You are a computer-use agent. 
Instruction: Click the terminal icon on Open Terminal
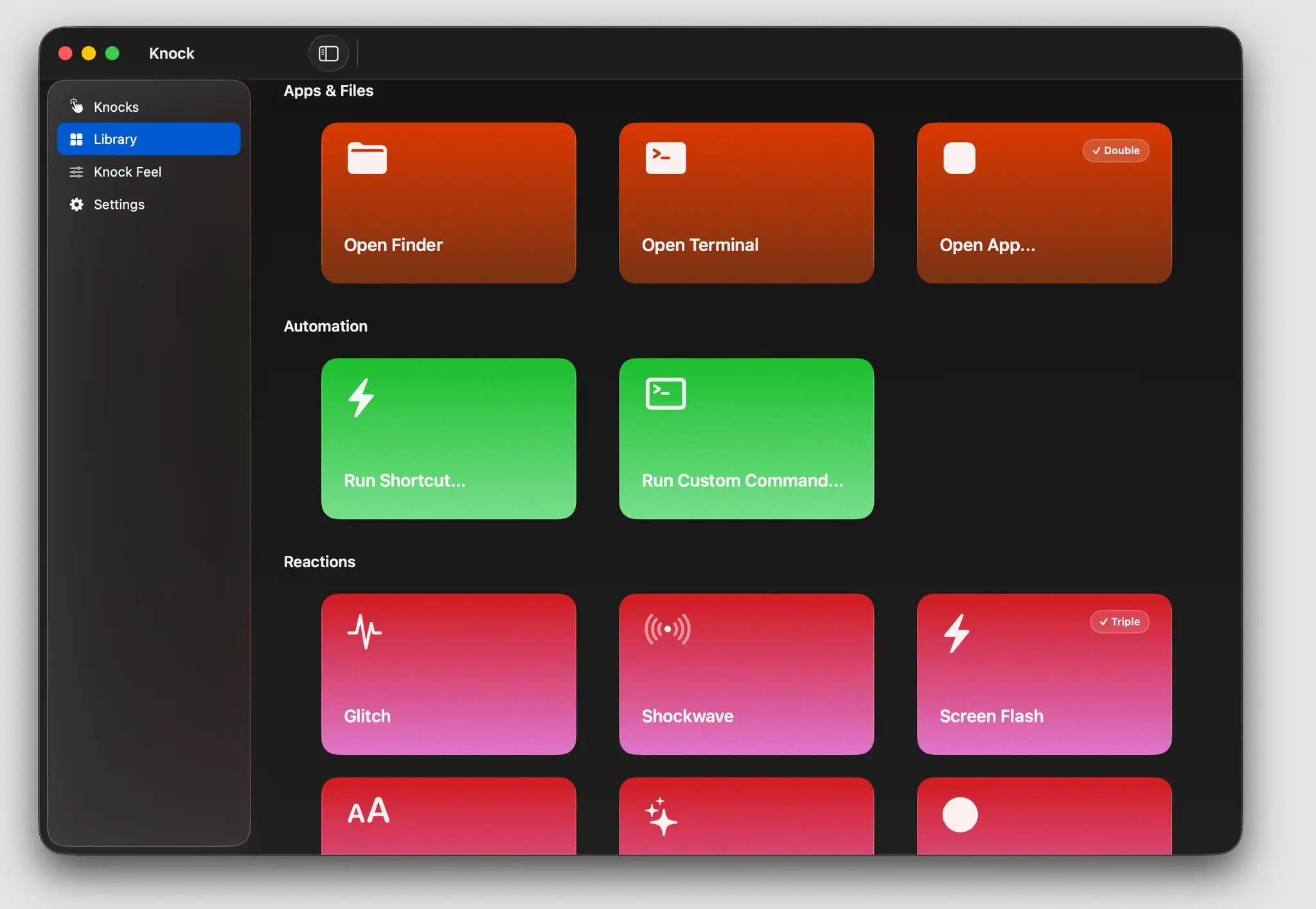666,158
